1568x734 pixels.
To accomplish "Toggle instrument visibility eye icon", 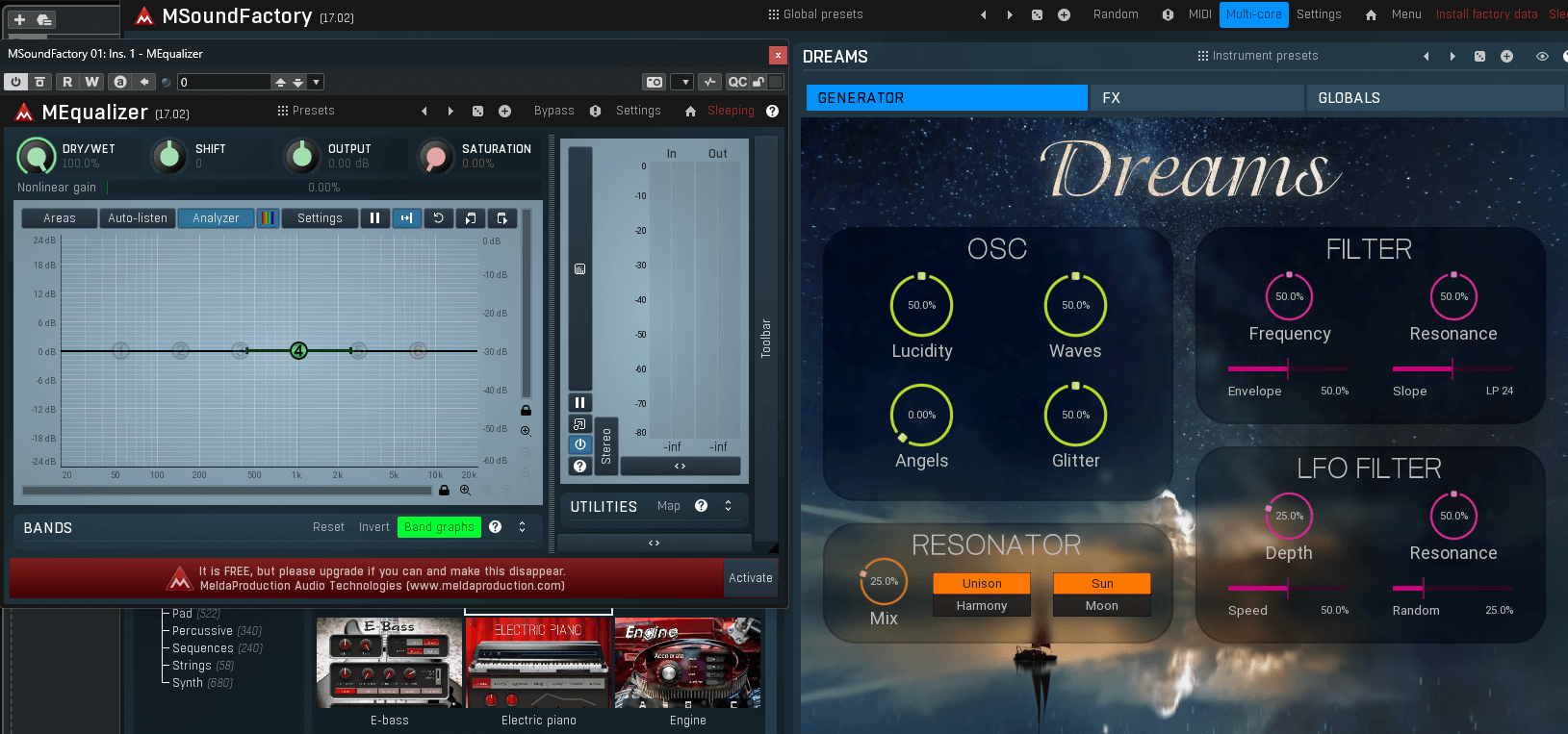I will pyautogui.click(x=1542, y=57).
